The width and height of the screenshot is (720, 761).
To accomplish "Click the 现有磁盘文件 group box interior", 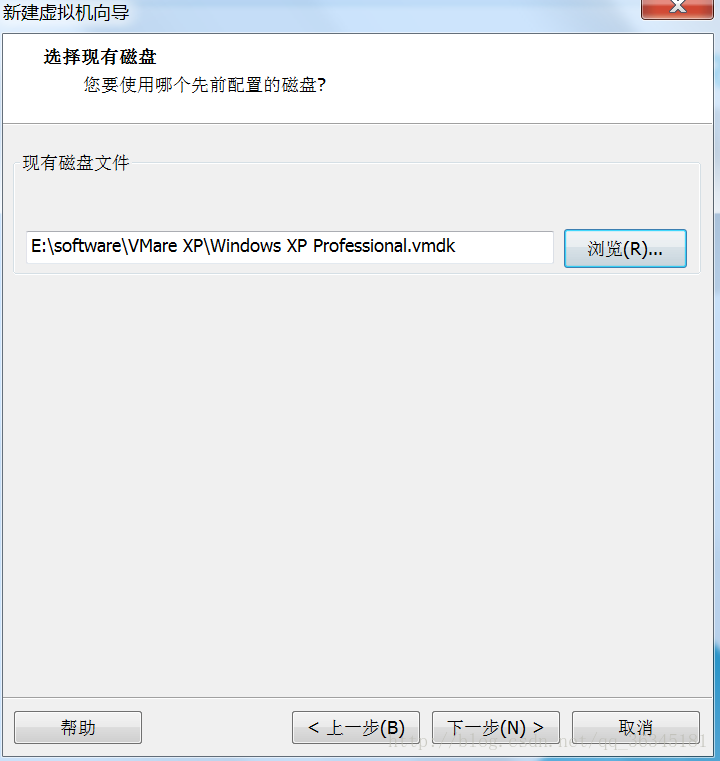I will click(x=357, y=199).
